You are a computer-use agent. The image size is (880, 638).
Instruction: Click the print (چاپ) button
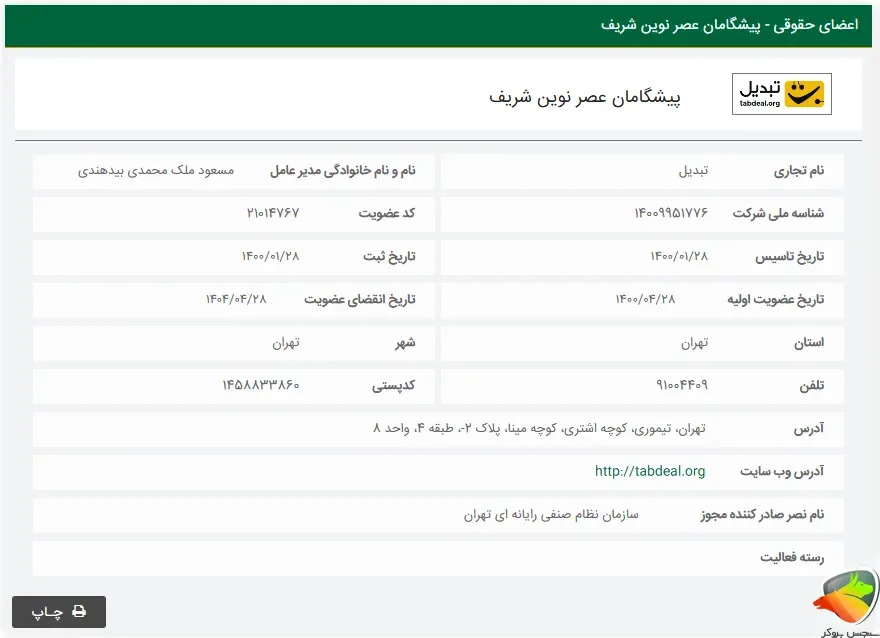(59, 612)
